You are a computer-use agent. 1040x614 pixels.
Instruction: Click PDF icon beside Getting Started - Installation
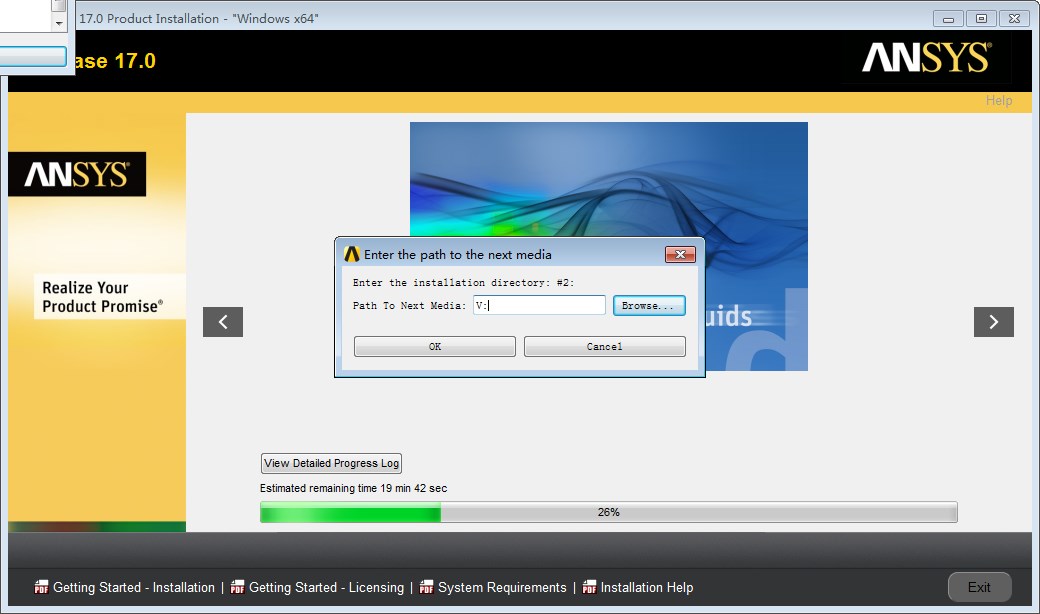tap(41, 587)
